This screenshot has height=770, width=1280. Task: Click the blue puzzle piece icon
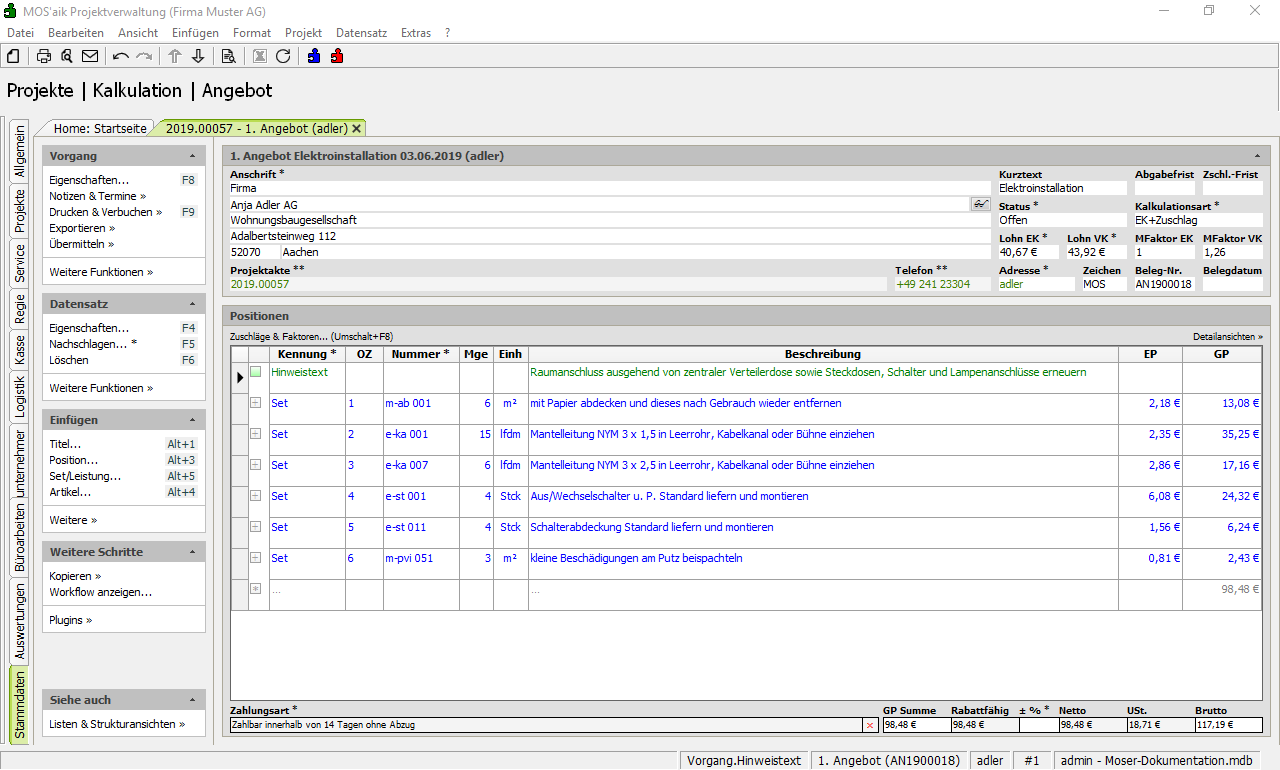[x=314, y=56]
